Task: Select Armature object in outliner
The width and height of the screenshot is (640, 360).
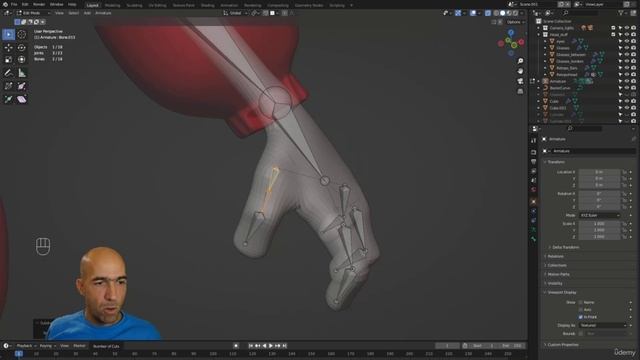Action: click(x=557, y=81)
